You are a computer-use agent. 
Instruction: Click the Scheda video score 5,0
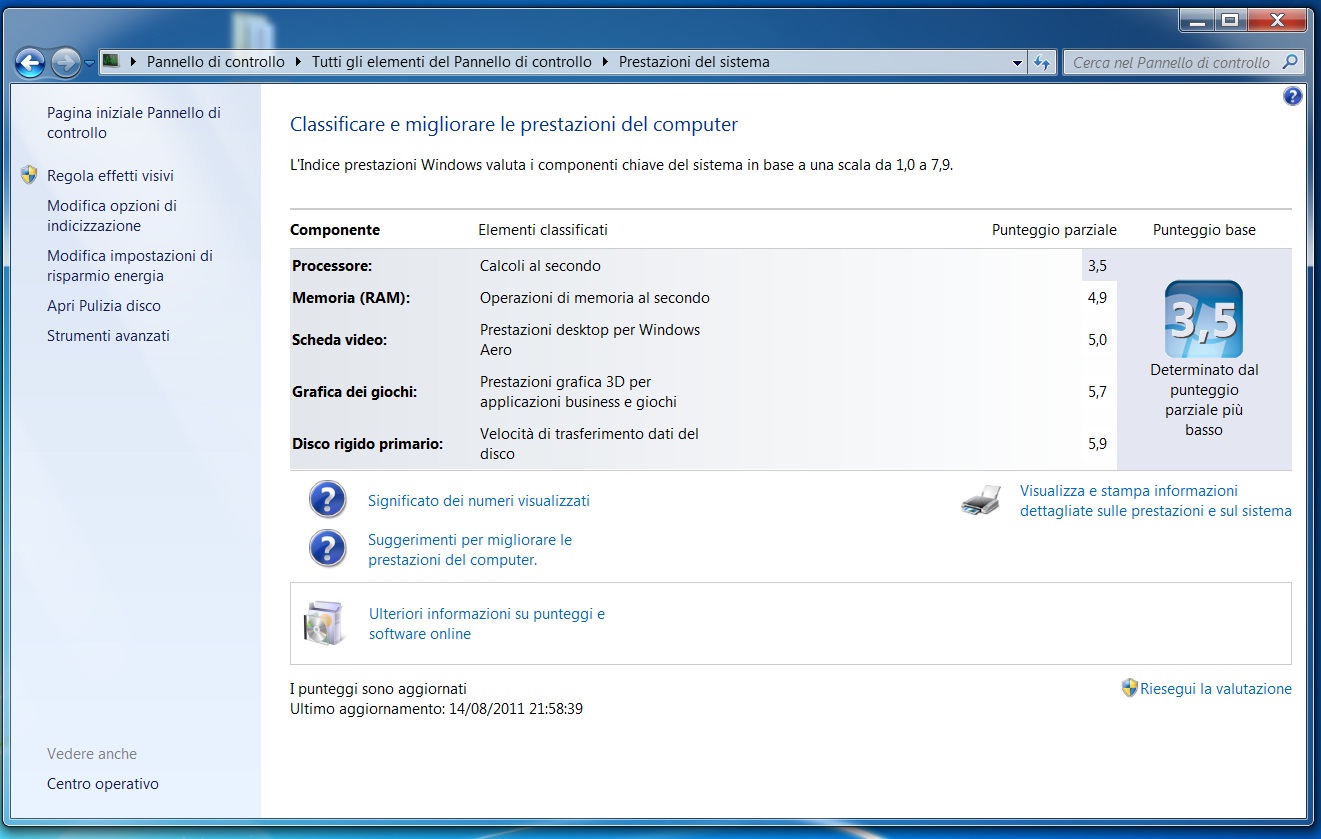coord(1097,340)
